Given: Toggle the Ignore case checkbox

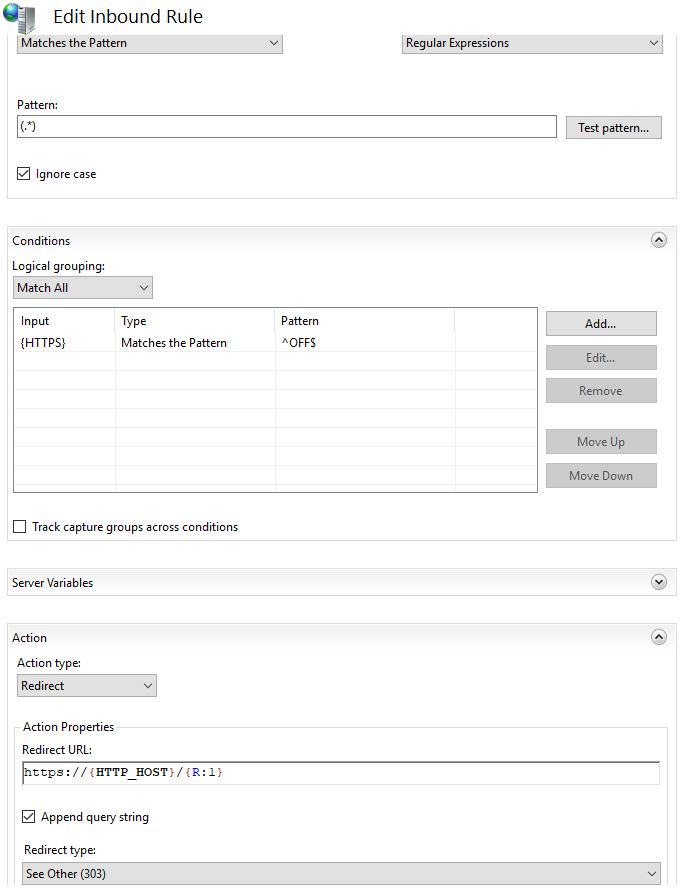Looking at the screenshot, I should click(23, 173).
